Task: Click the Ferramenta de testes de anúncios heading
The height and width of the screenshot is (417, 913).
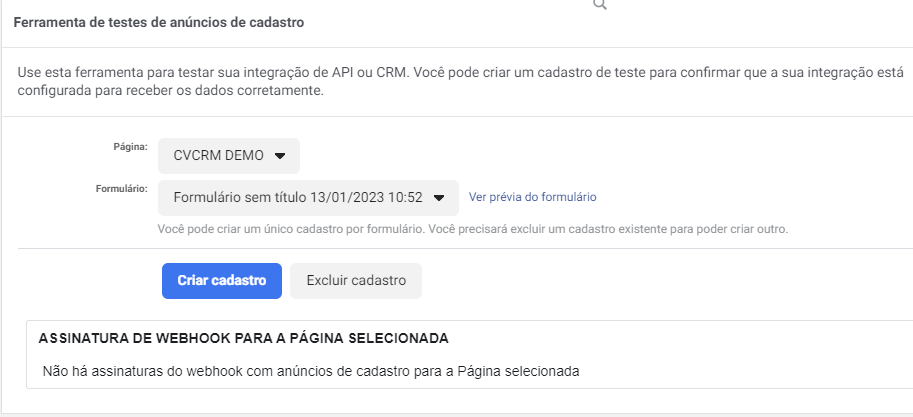Action: (x=158, y=23)
